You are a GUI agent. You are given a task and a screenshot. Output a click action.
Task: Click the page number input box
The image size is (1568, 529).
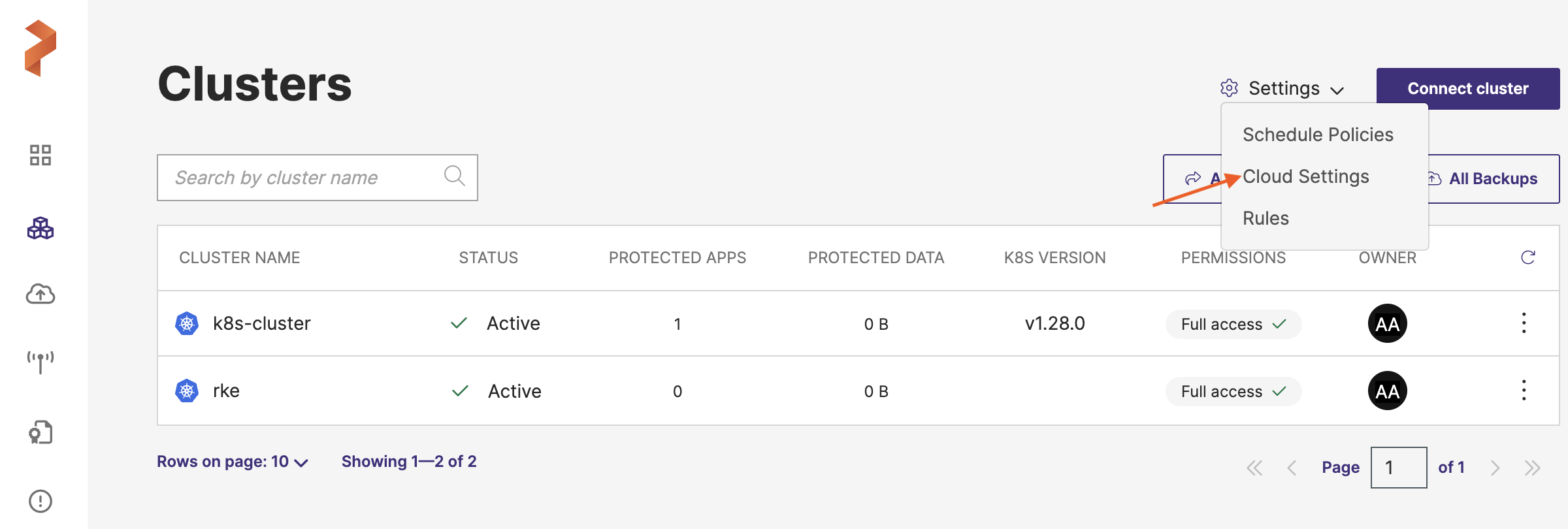1398,468
